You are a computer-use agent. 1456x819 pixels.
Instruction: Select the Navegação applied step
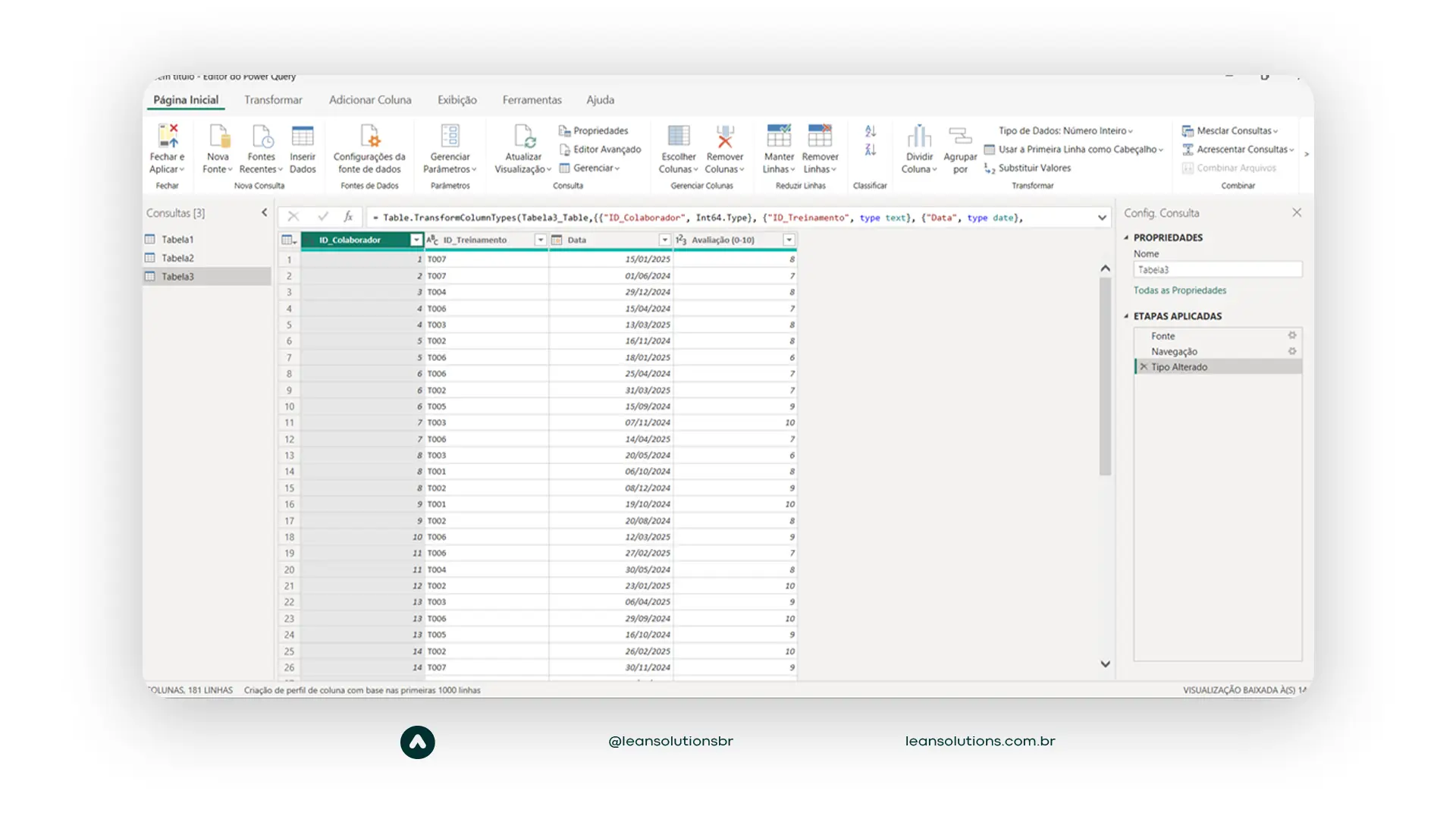(1218, 351)
